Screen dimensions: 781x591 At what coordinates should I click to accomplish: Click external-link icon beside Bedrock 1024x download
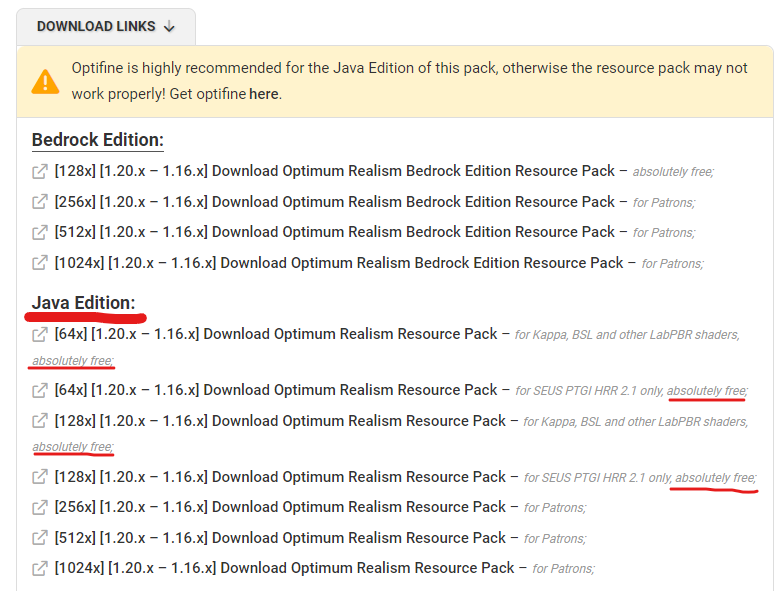40,263
